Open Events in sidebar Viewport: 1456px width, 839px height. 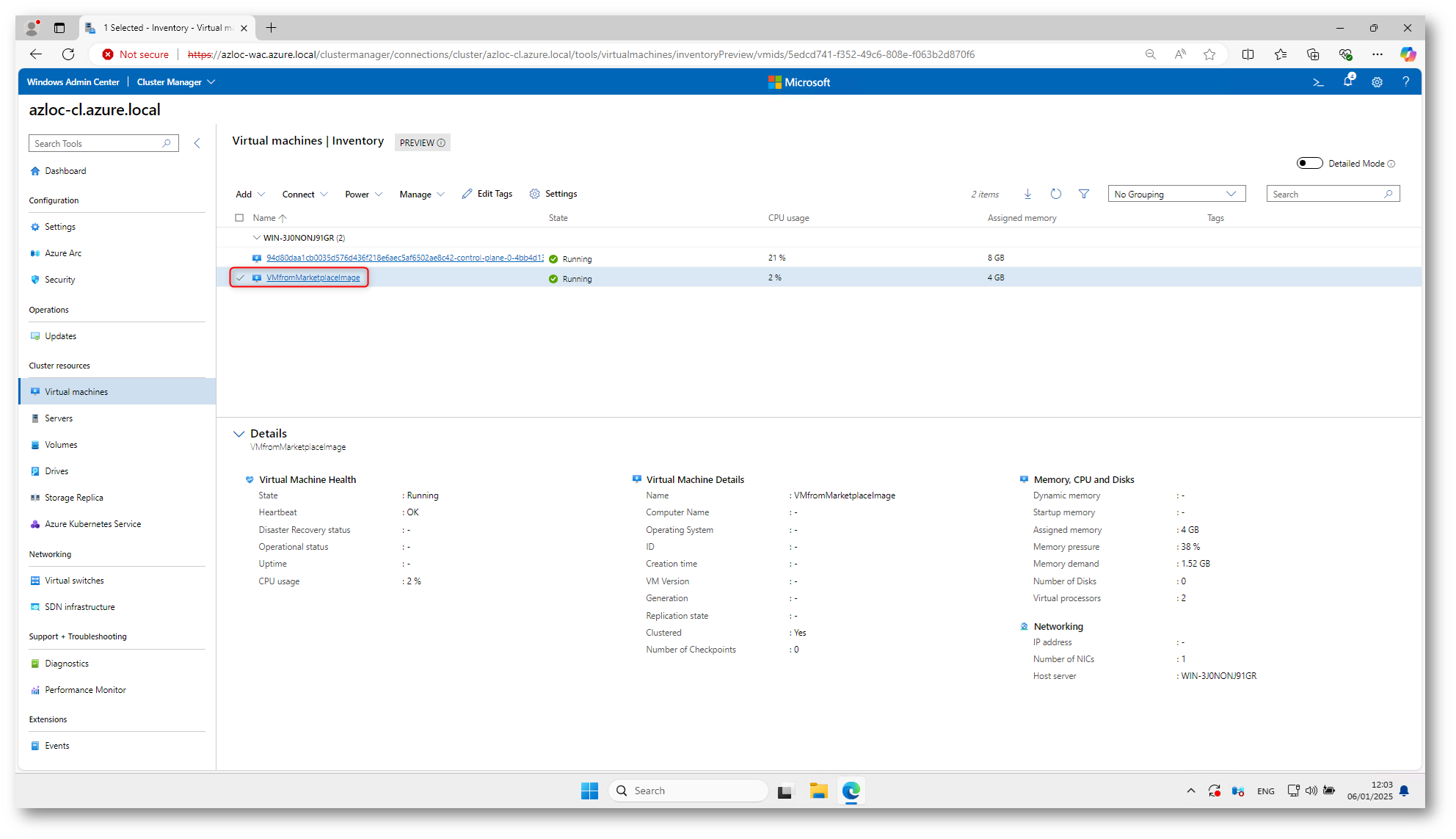(x=57, y=746)
